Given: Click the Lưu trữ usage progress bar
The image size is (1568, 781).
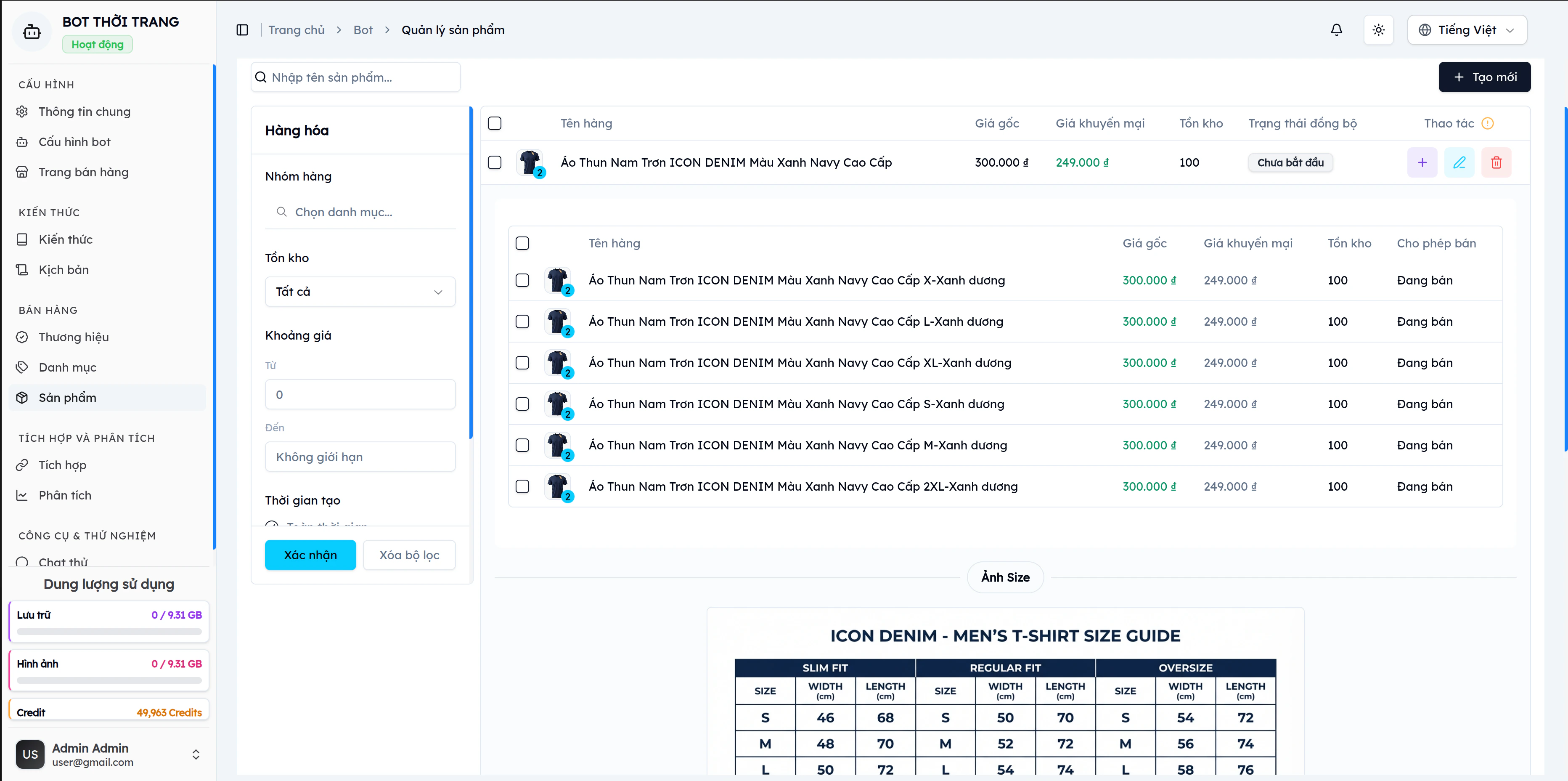Looking at the screenshot, I should [109, 632].
